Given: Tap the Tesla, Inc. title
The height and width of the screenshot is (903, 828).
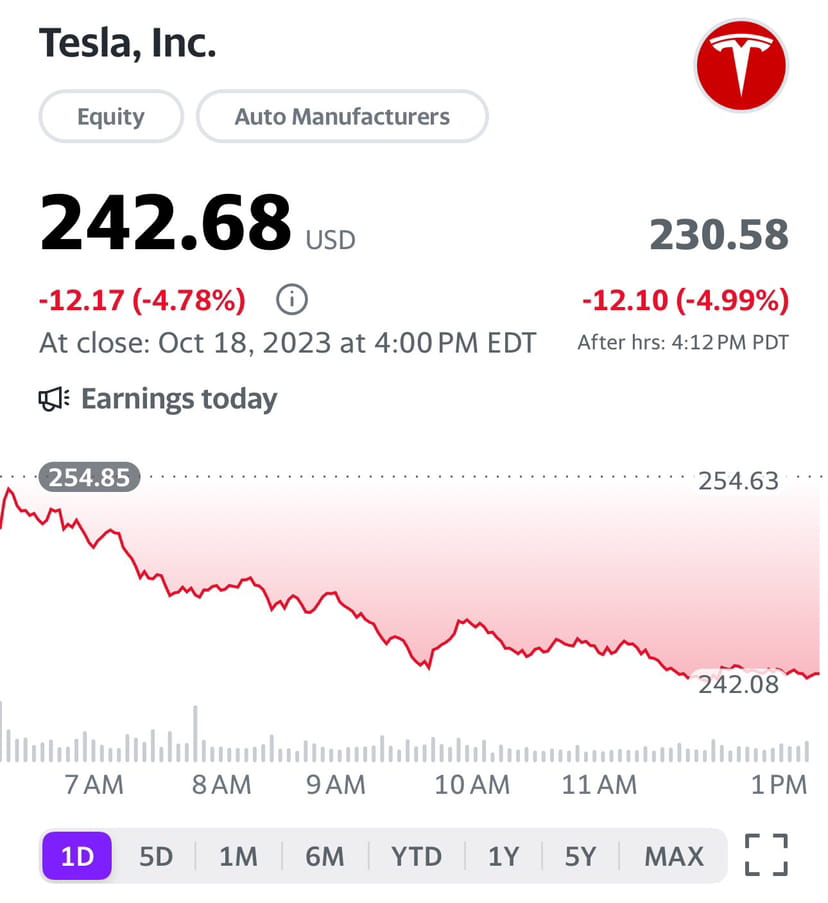Looking at the screenshot, I should (127, 43).
